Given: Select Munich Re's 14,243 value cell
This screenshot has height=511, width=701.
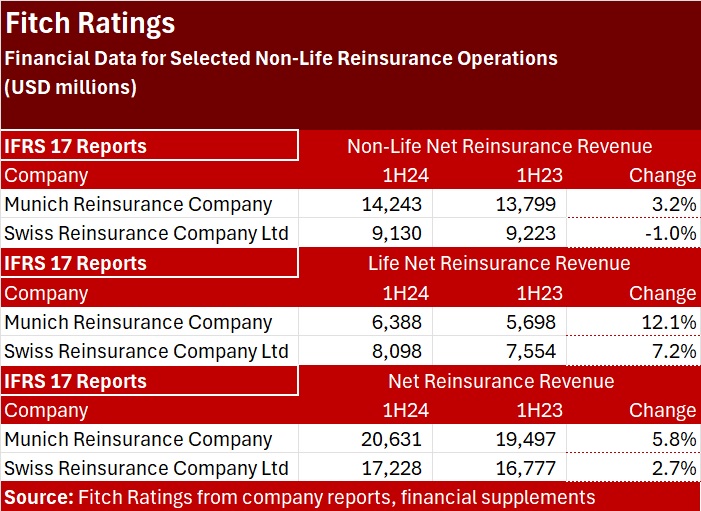Looking at the screenshot, I should pos(394,204).
